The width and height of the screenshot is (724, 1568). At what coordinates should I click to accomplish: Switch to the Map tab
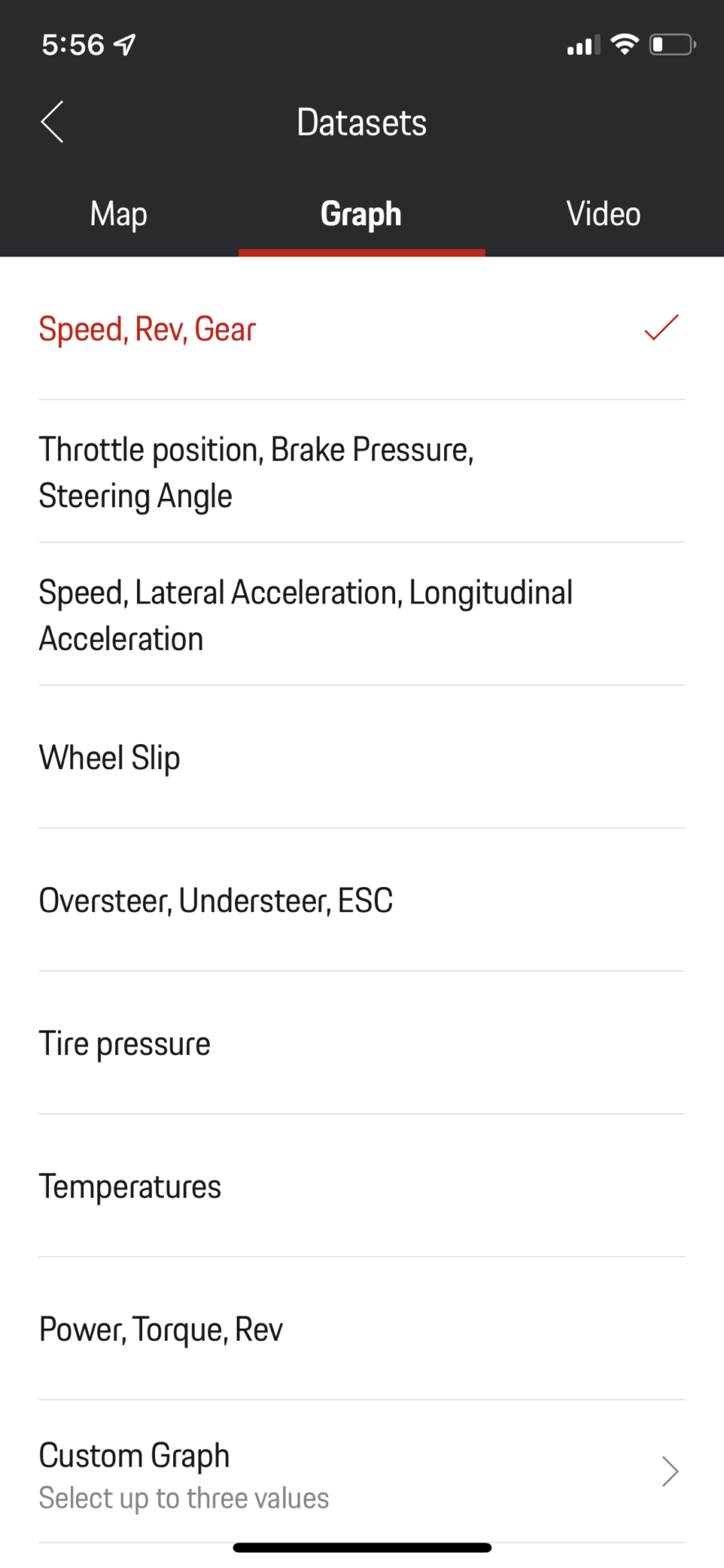coord(119,214)
